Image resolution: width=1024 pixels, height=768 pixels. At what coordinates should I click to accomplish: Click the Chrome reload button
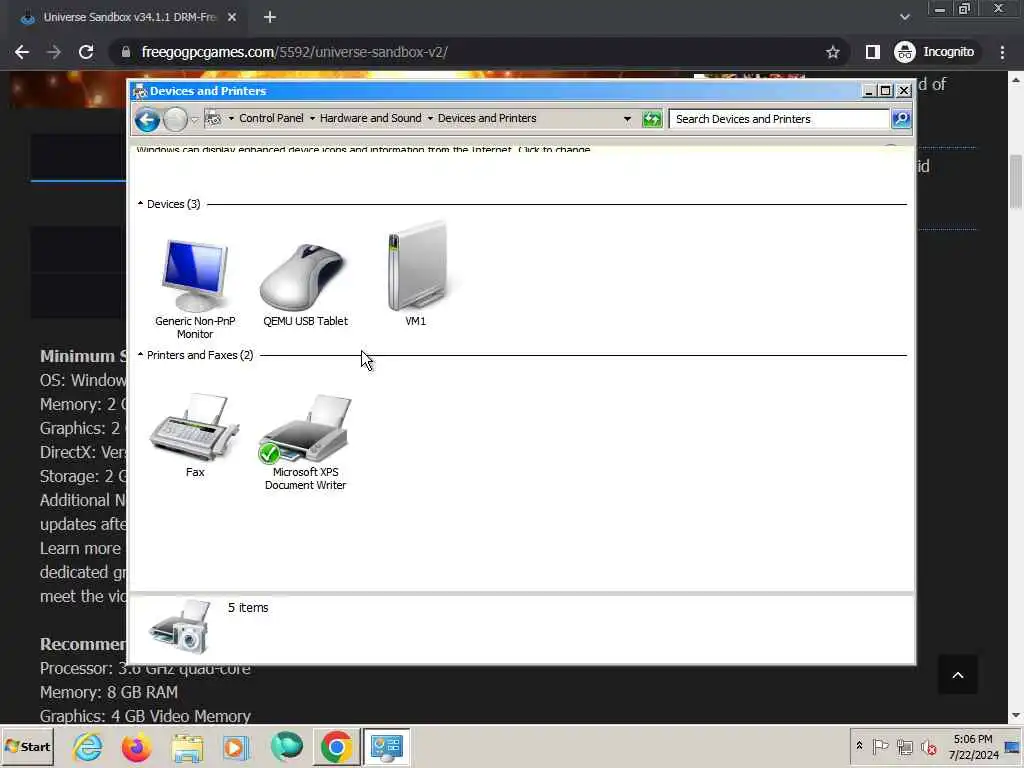click(86, 52)
